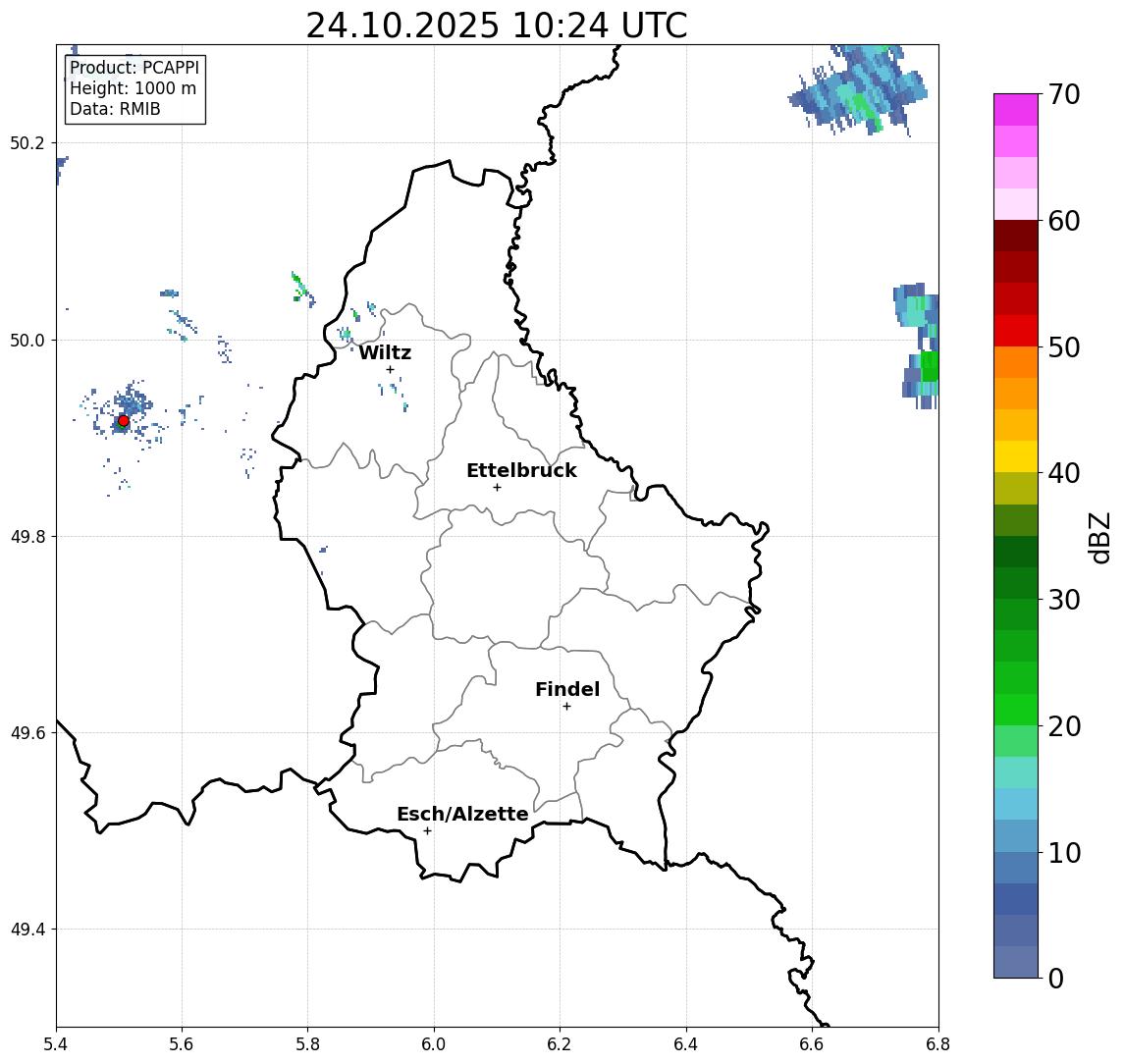Click the Wiltz station label

385,352
